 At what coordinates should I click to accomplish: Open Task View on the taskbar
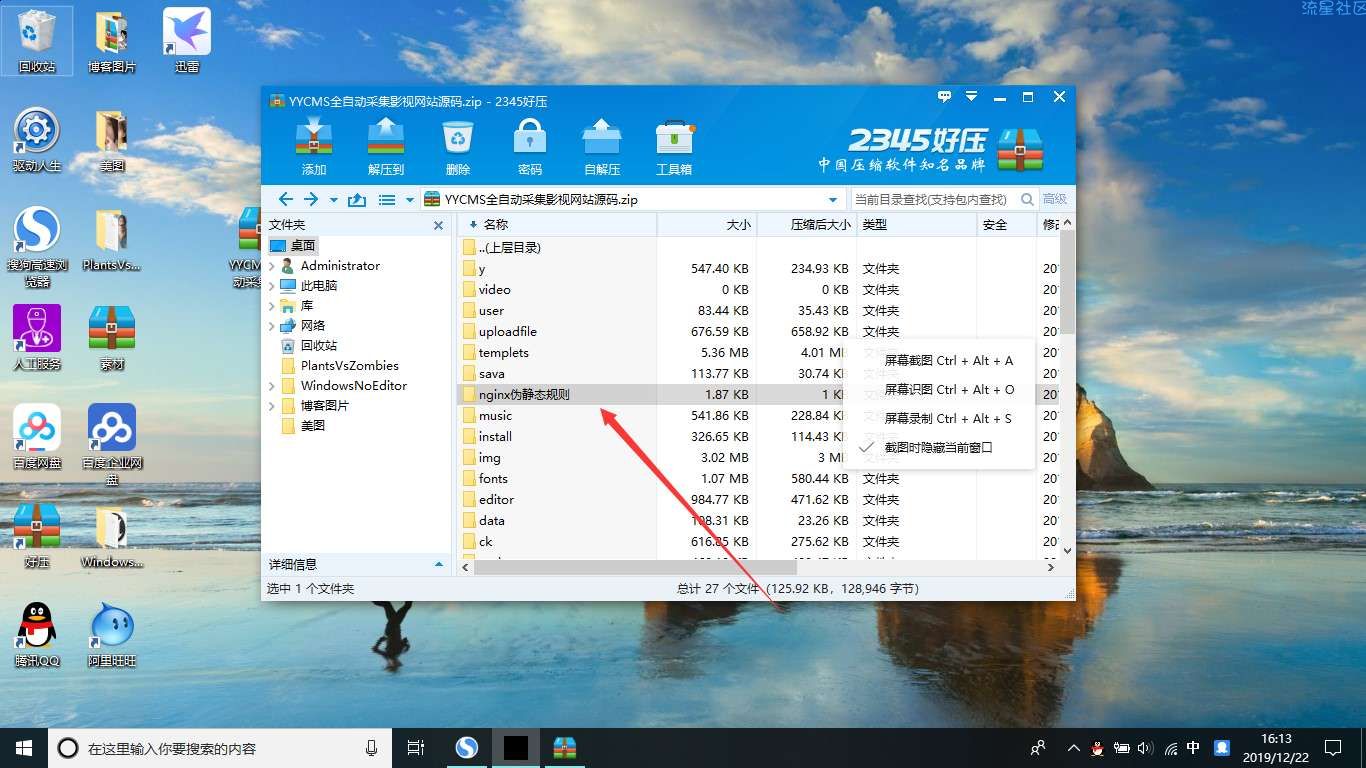(x=416, y=747)
